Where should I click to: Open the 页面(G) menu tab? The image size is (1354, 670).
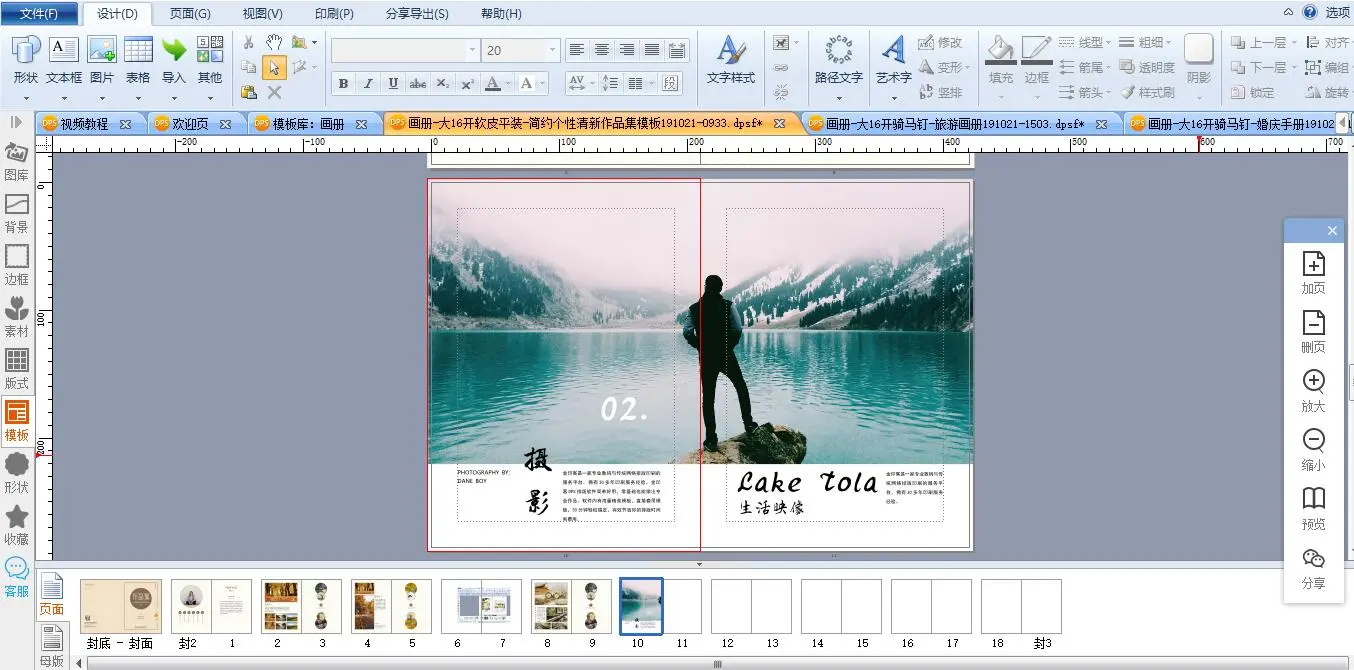coord(190,13)
